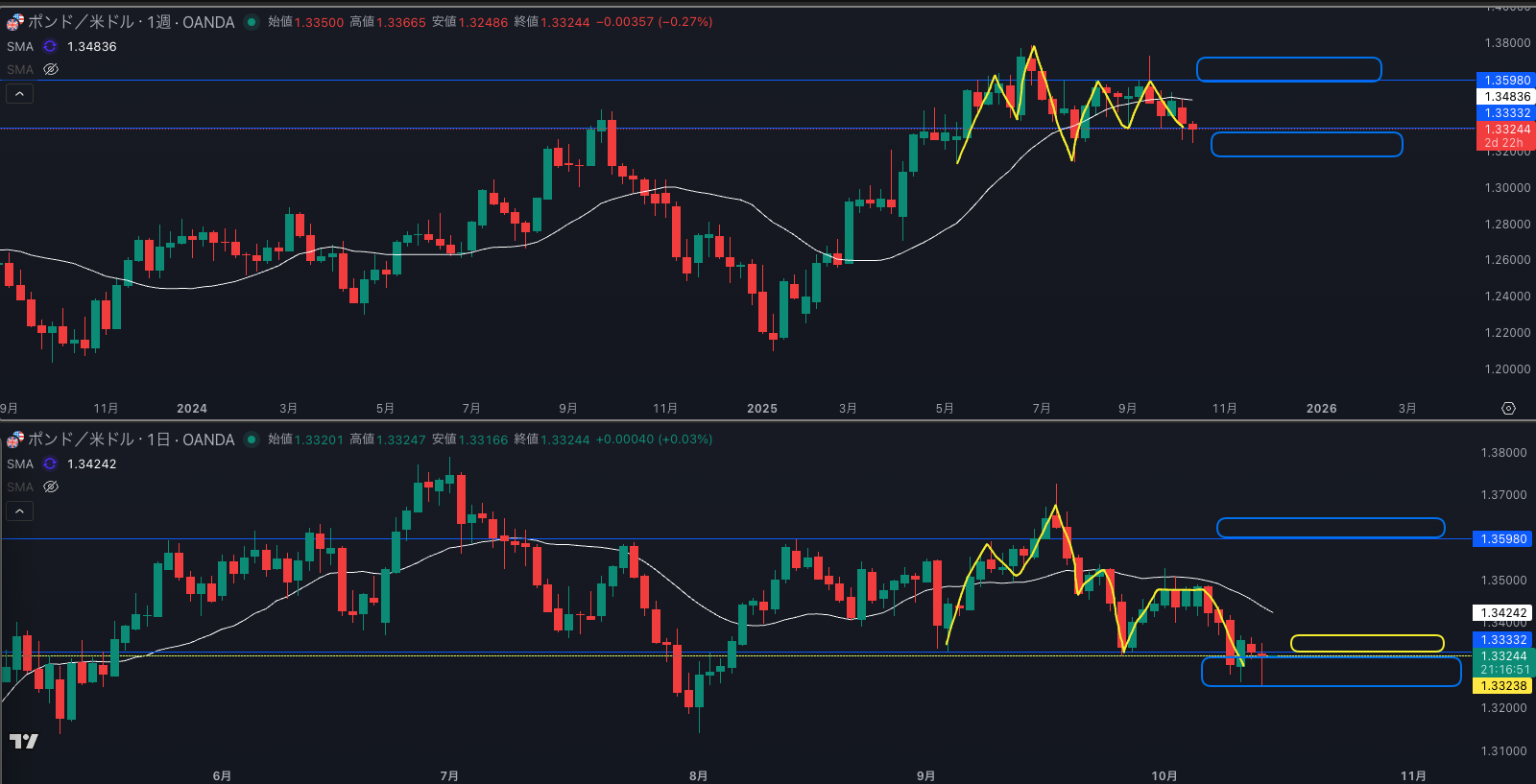Click the TradingView logo on daily chart
The image size is (1536, 784).
click(x=24, y=741)
